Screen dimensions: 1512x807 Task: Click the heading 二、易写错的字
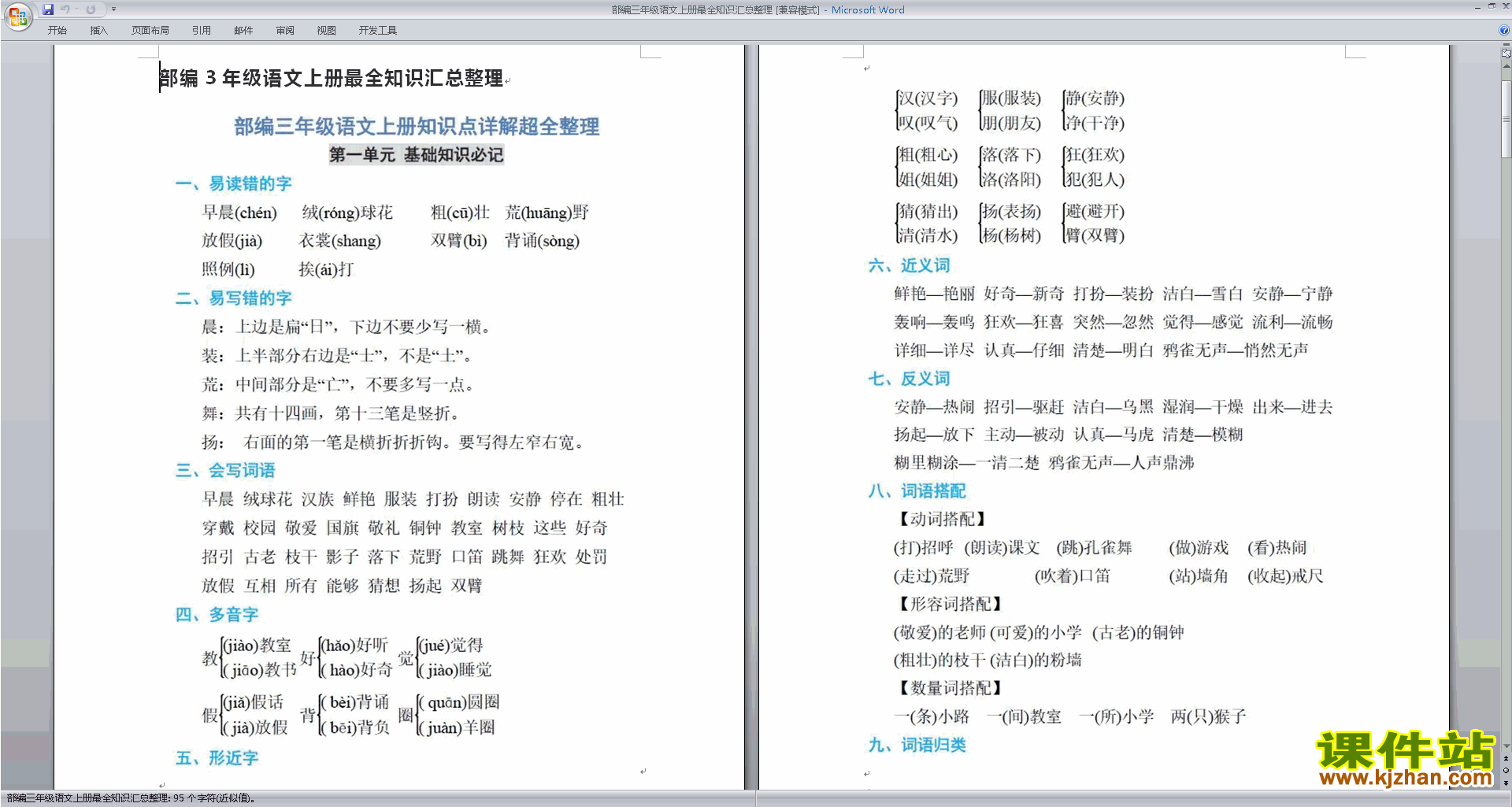pos(233,298)
